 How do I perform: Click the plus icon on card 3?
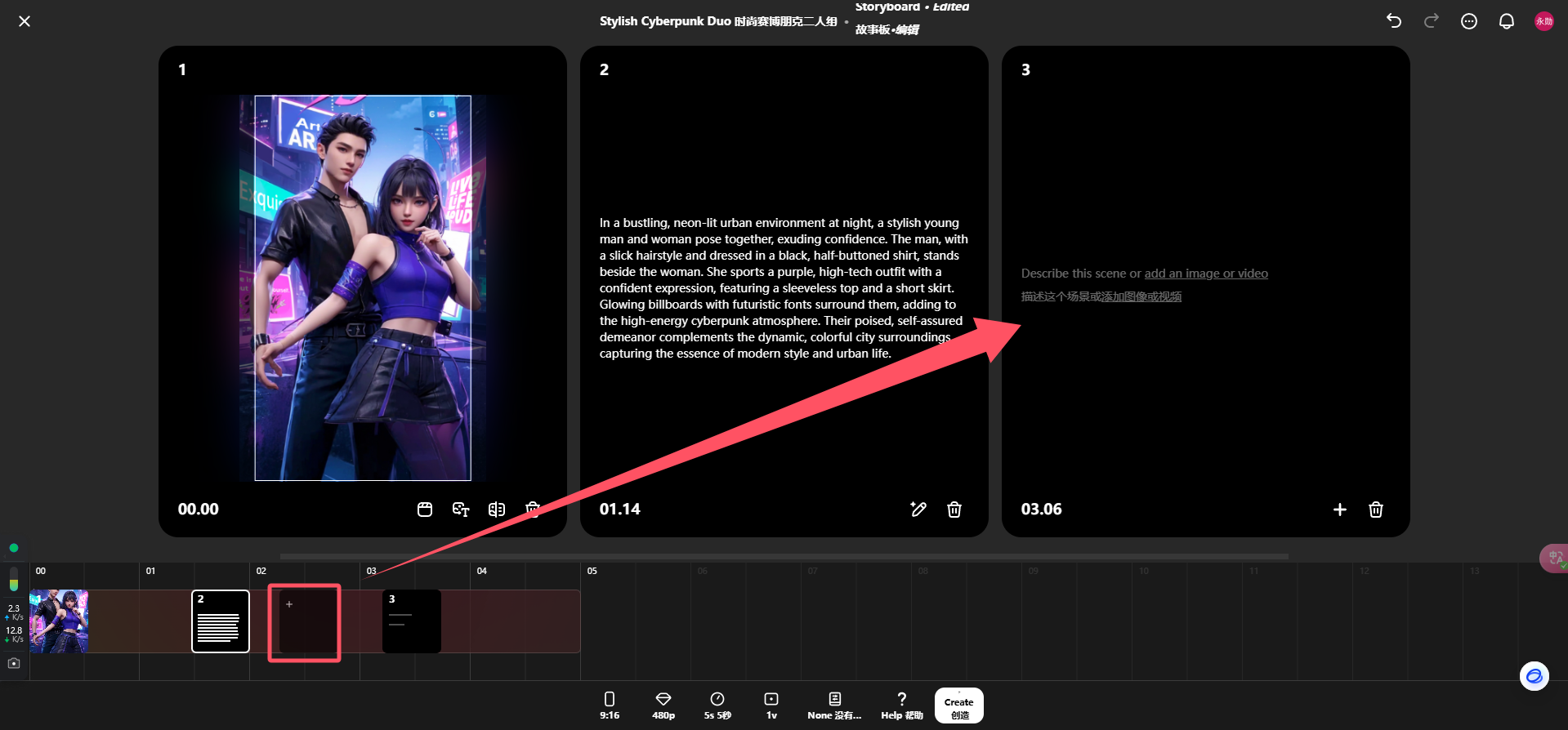coord(1340,510)
